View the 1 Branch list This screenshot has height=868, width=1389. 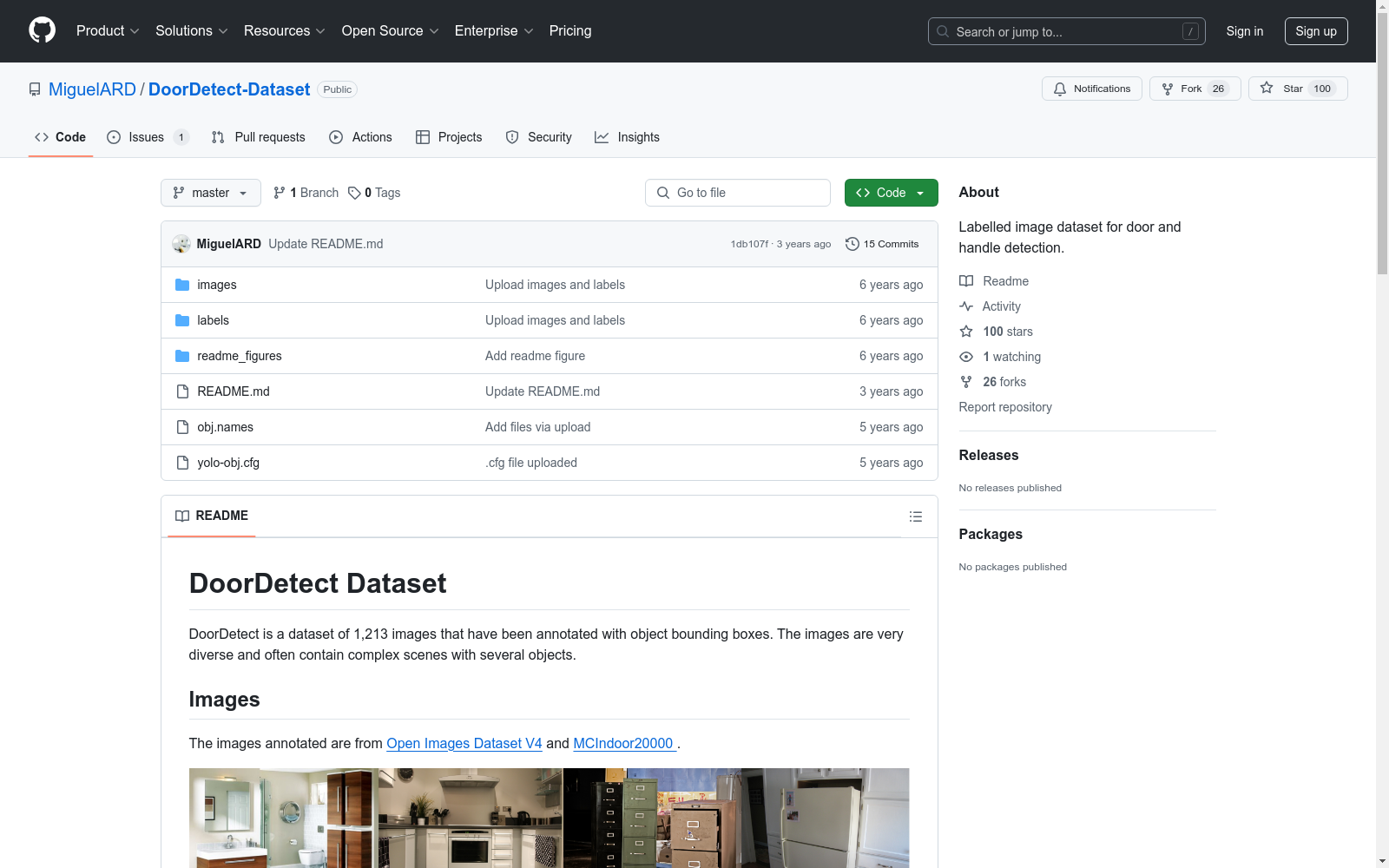coord(306,193)
